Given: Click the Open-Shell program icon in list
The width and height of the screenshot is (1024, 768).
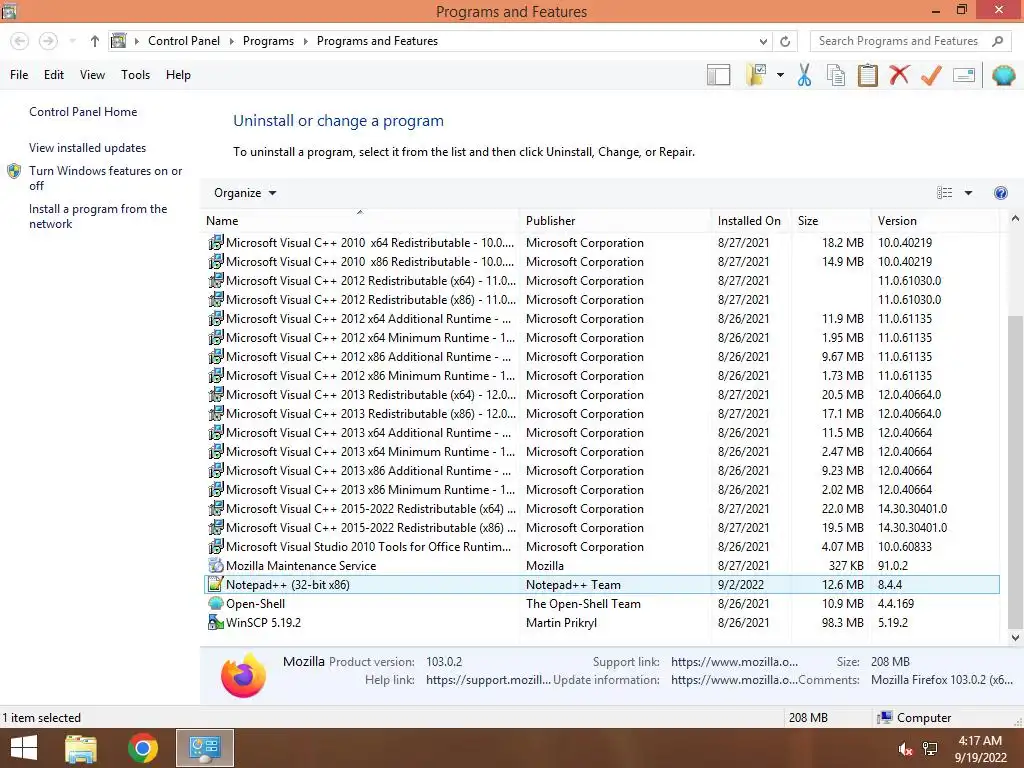Looking at the screenshot, I should click(x=216, y=603).
